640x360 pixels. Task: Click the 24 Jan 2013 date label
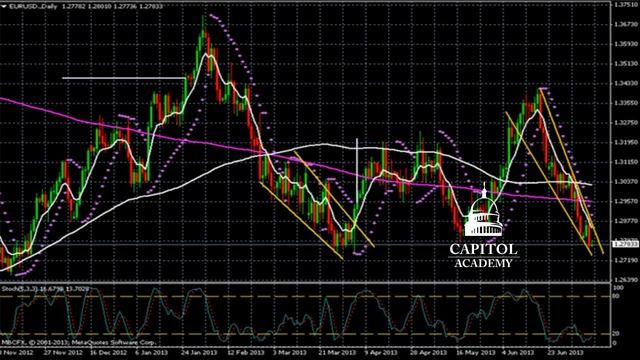pyautogui.click(x=199, y=353)
